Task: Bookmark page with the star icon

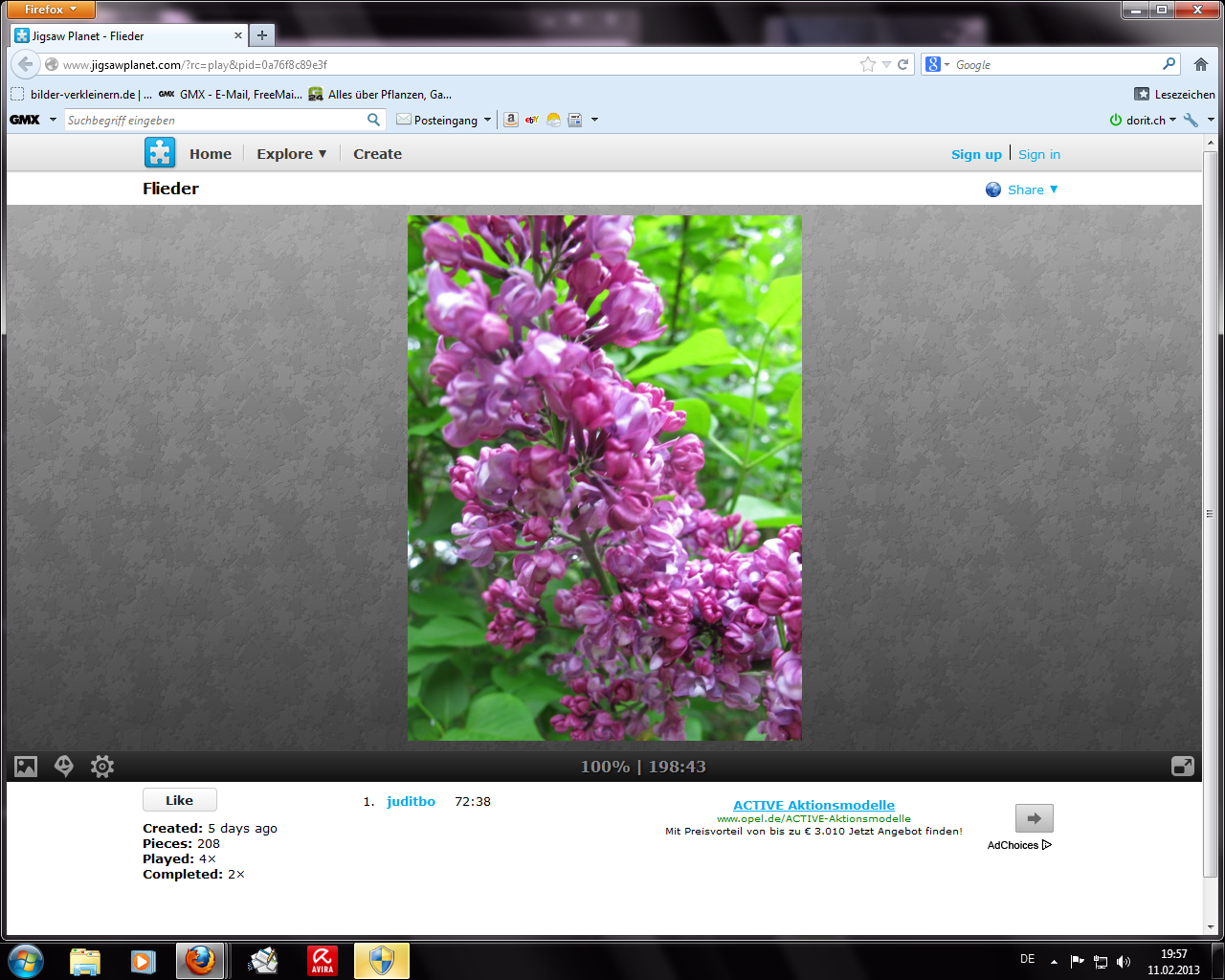Action: (x=868, y=65)
